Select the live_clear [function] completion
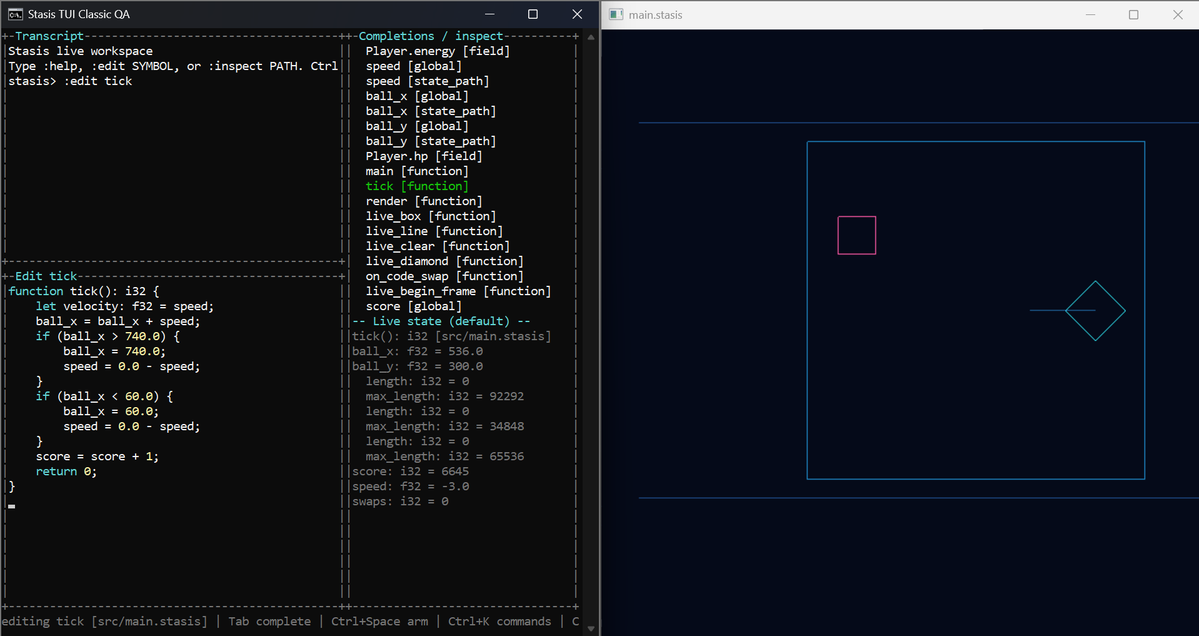 click(437, 246)
